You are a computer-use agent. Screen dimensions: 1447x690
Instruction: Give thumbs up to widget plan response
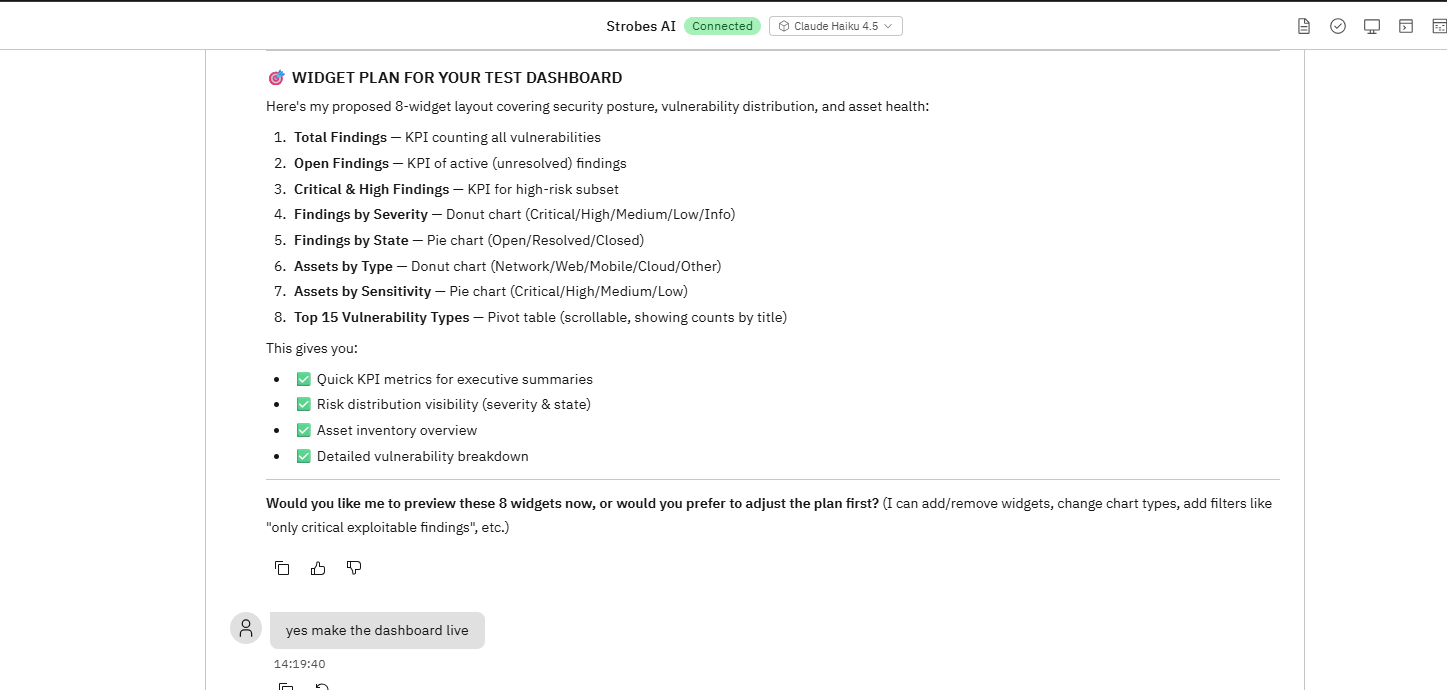click(318, 568)
